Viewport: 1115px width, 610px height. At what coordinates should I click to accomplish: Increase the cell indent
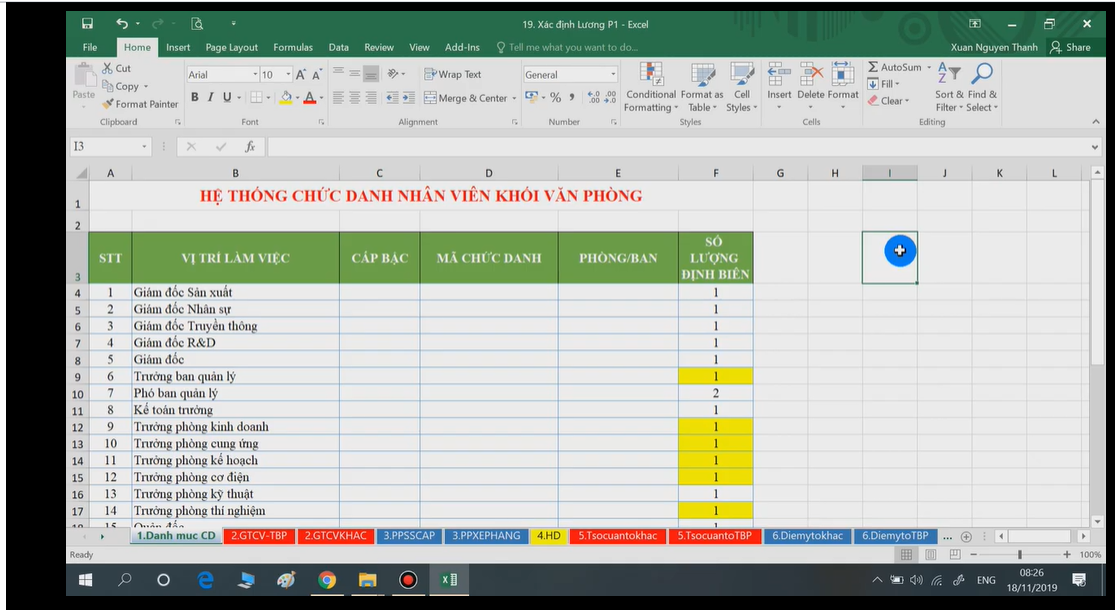pyautogui.click(x=409, y=98)
